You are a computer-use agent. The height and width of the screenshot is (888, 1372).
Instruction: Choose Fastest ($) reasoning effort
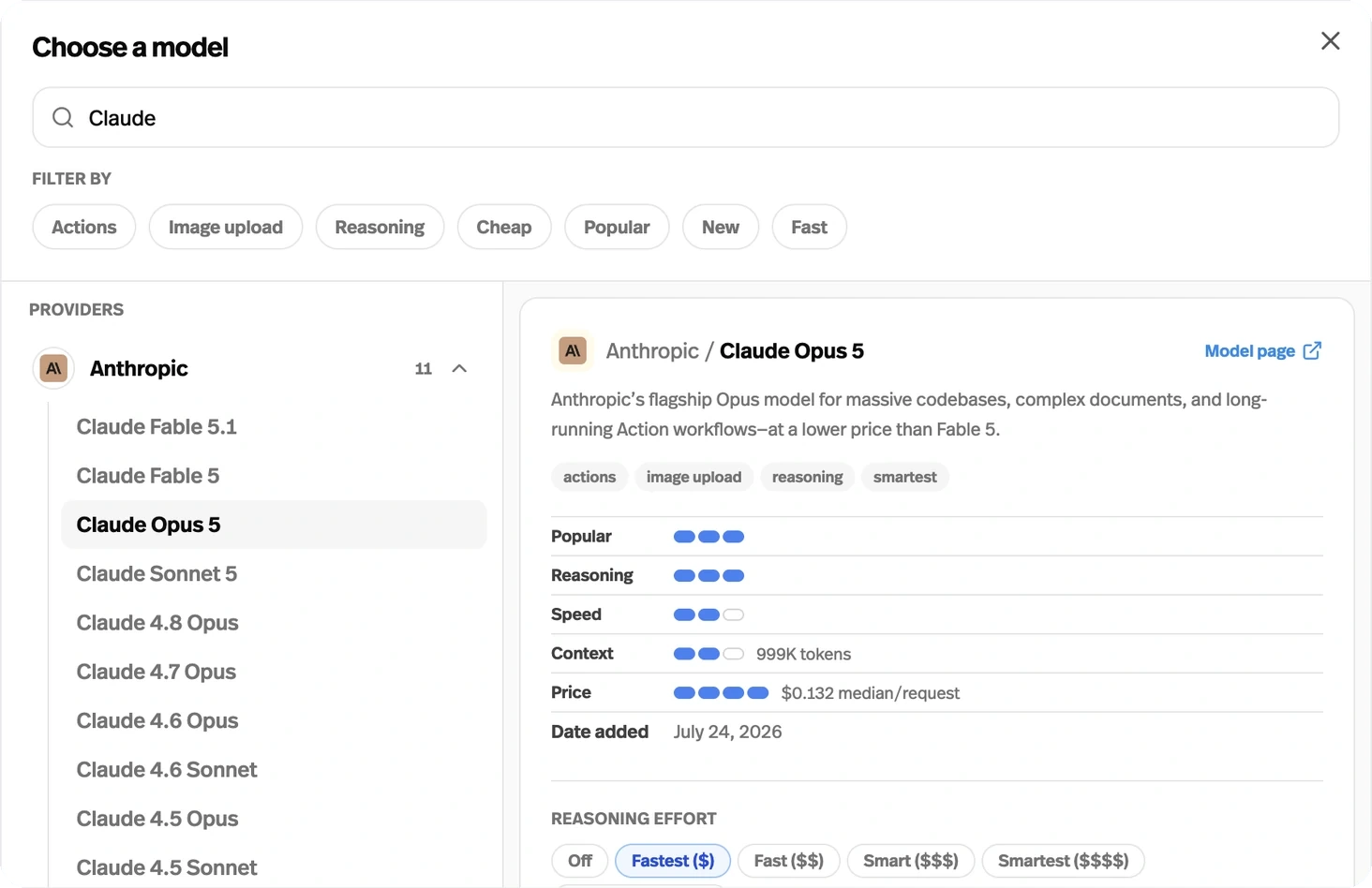(x=673, y=861)
